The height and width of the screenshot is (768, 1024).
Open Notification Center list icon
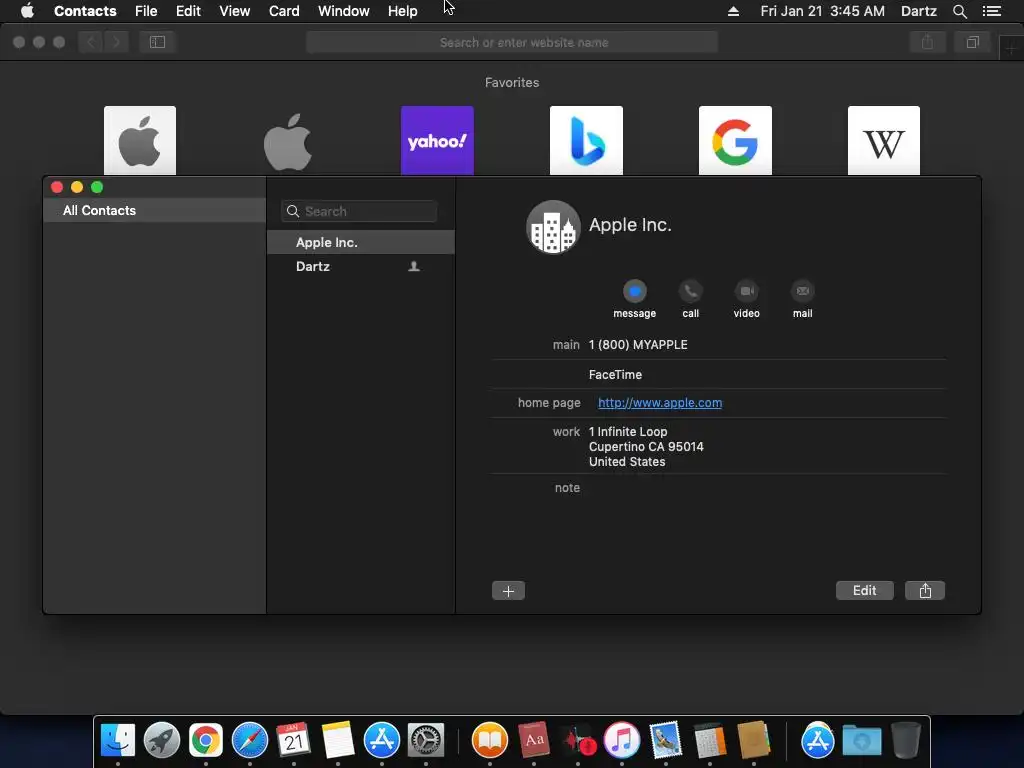(992, 11)
